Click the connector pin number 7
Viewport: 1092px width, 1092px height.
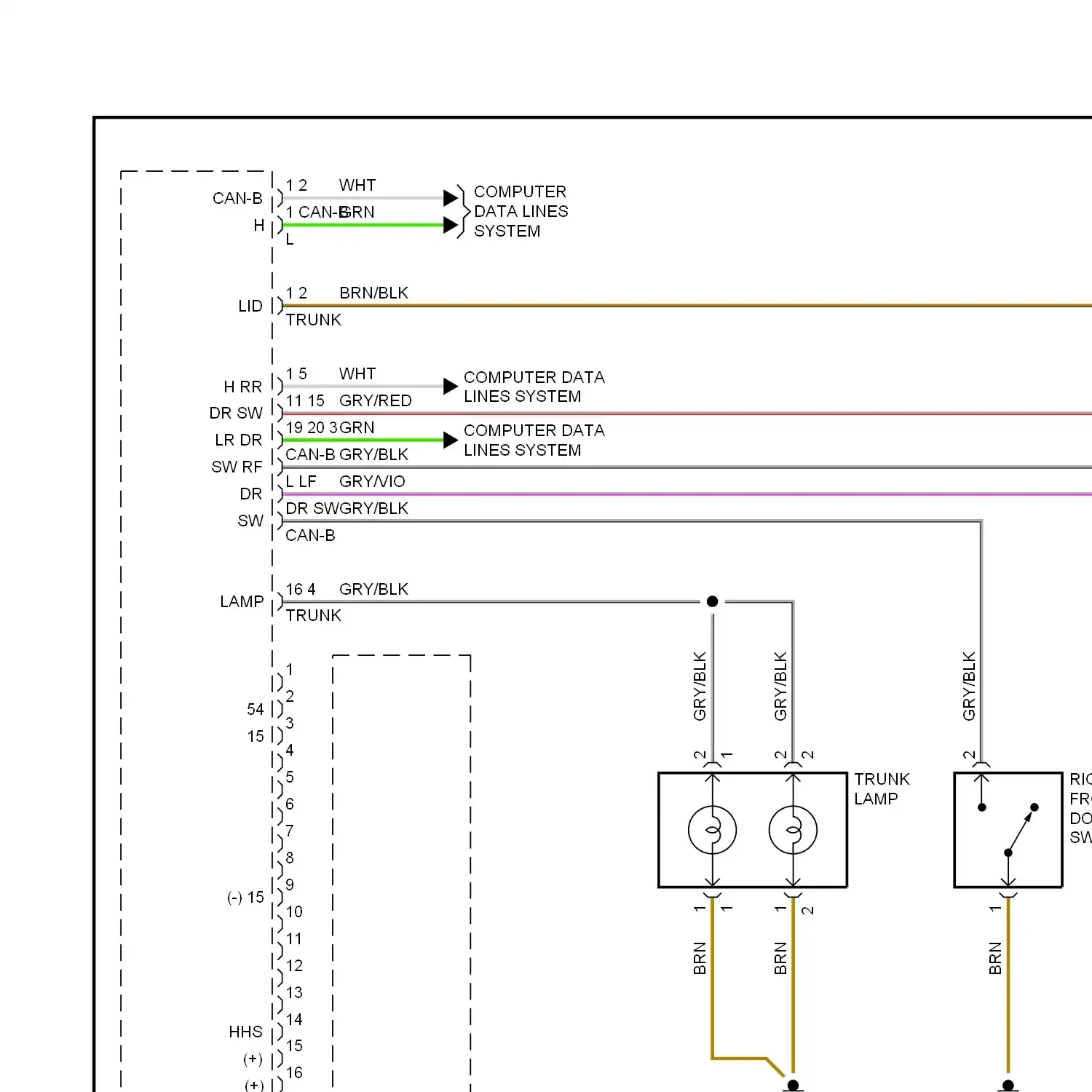point(290,831)
